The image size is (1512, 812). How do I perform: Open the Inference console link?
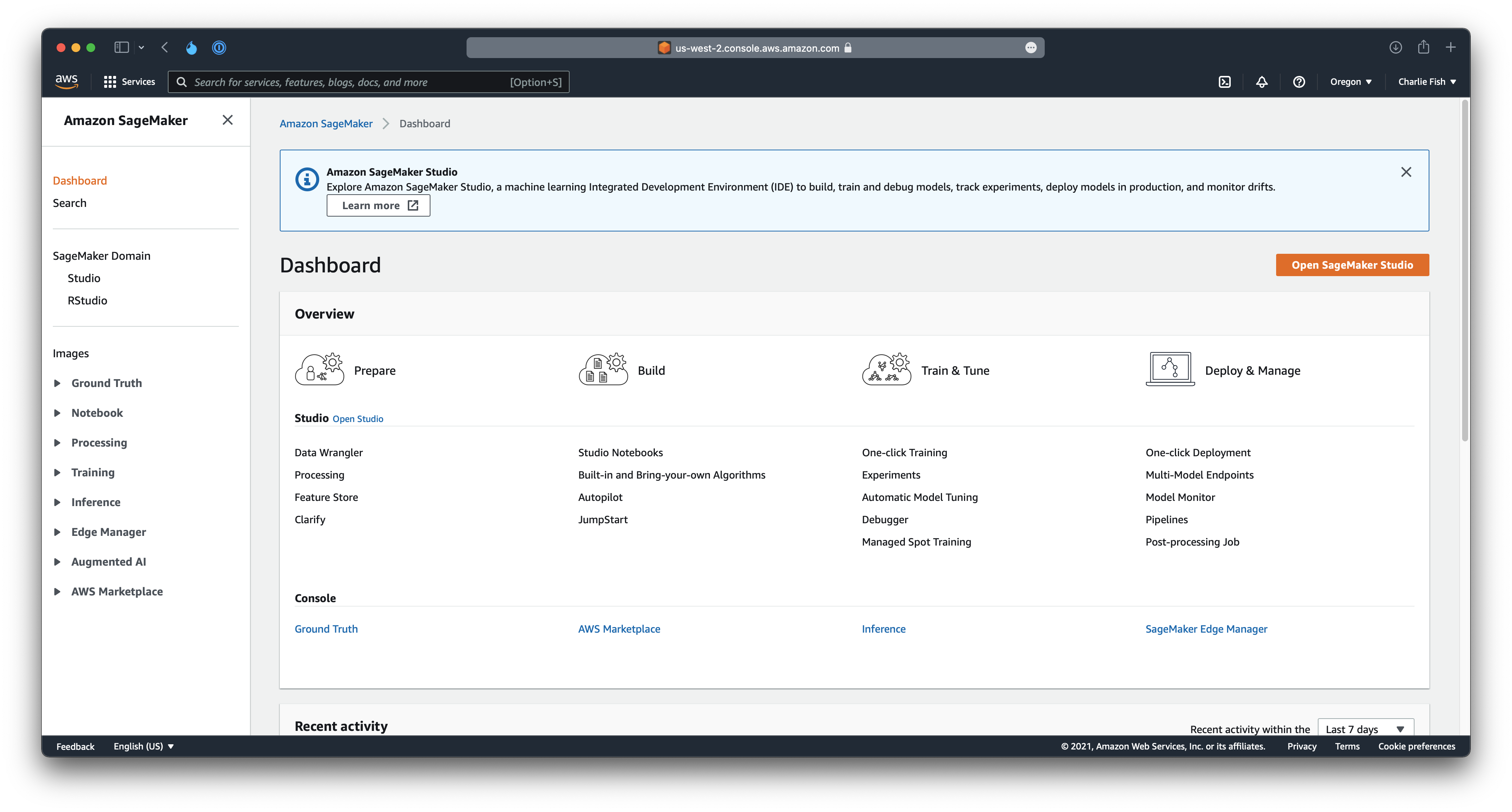(x=883, y=629)
